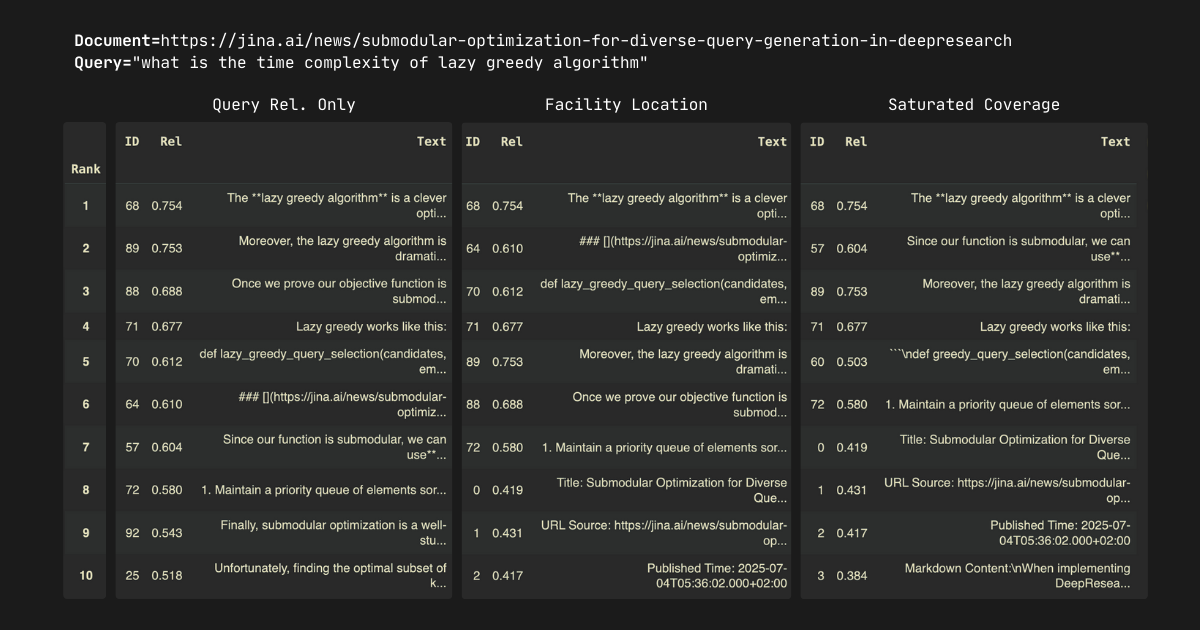The image size is (1200, 630).
Task: Select rank number 4 in the Rank column
Action: (86, 326)
